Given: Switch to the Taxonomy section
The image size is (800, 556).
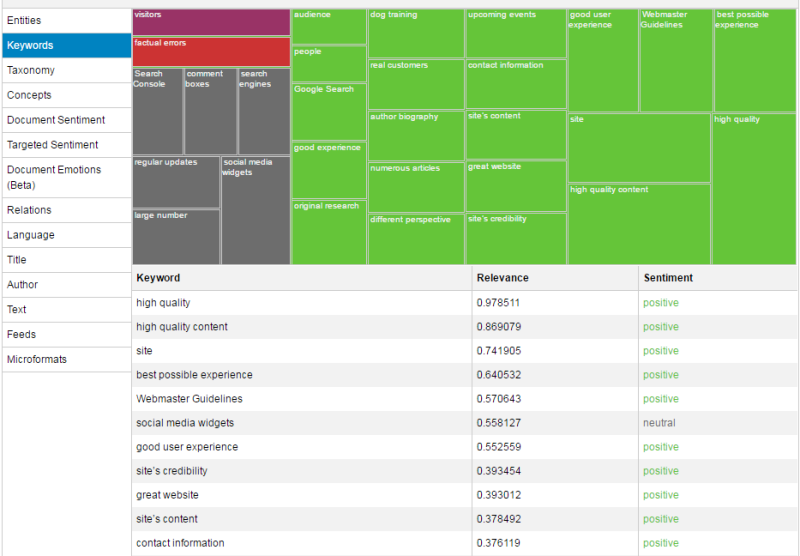Looking at the screenshot, I should click(x=66, y=71).
